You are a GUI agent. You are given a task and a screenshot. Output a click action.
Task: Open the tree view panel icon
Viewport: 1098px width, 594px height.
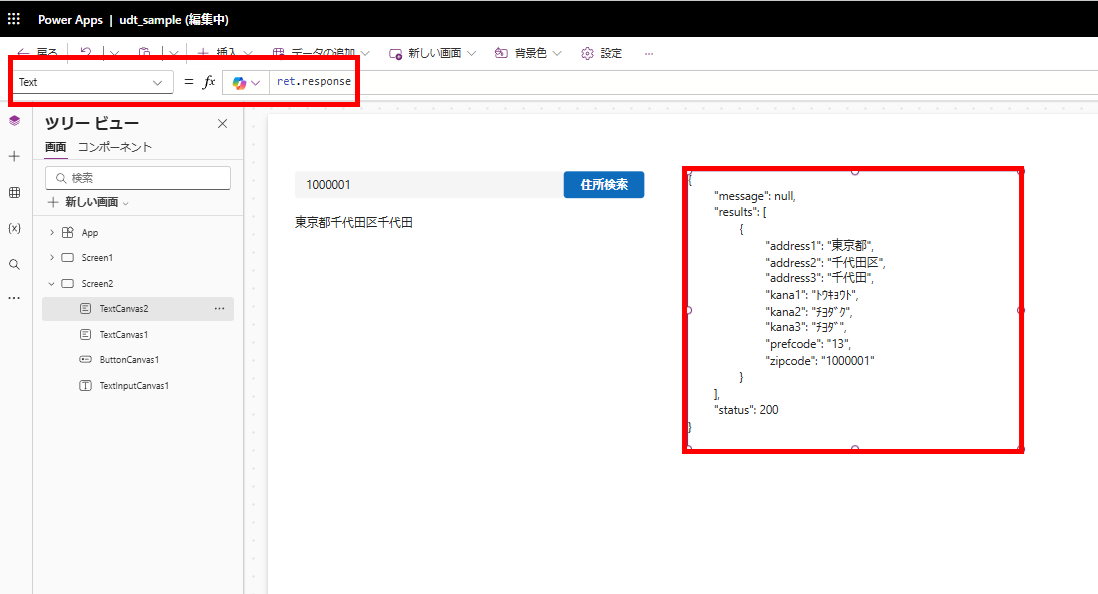point(14,120)
